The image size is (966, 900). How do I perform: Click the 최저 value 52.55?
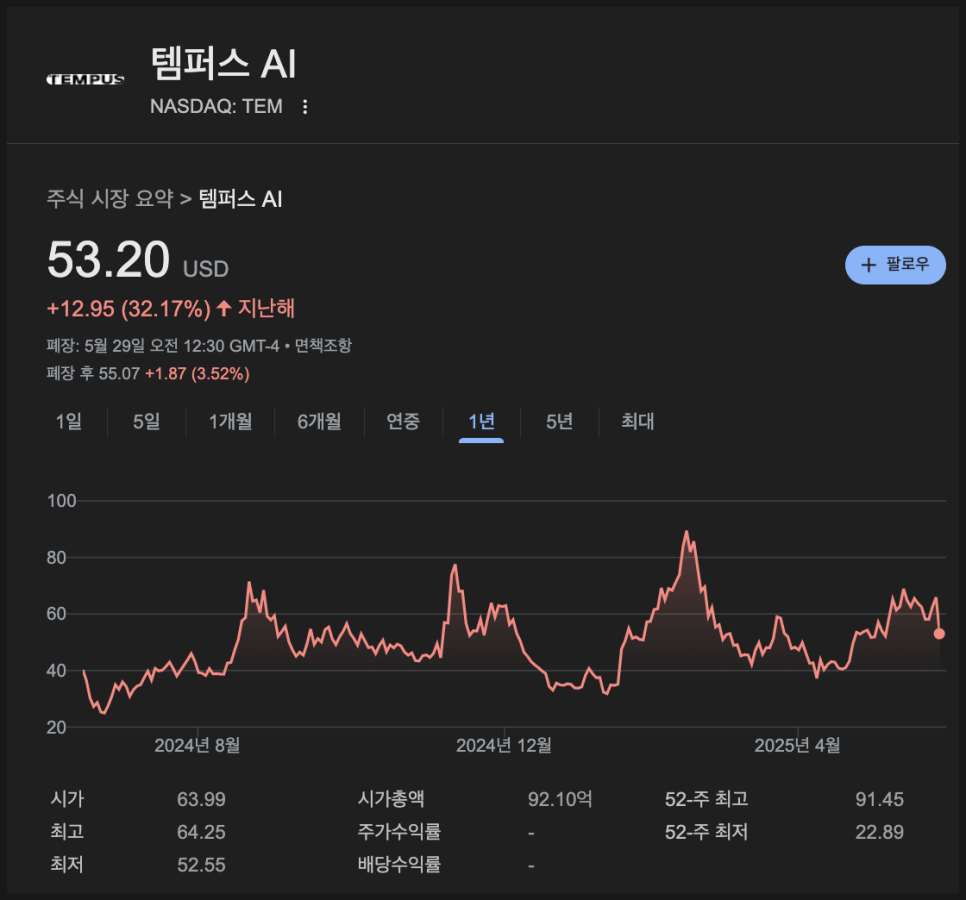click(201, 865)
